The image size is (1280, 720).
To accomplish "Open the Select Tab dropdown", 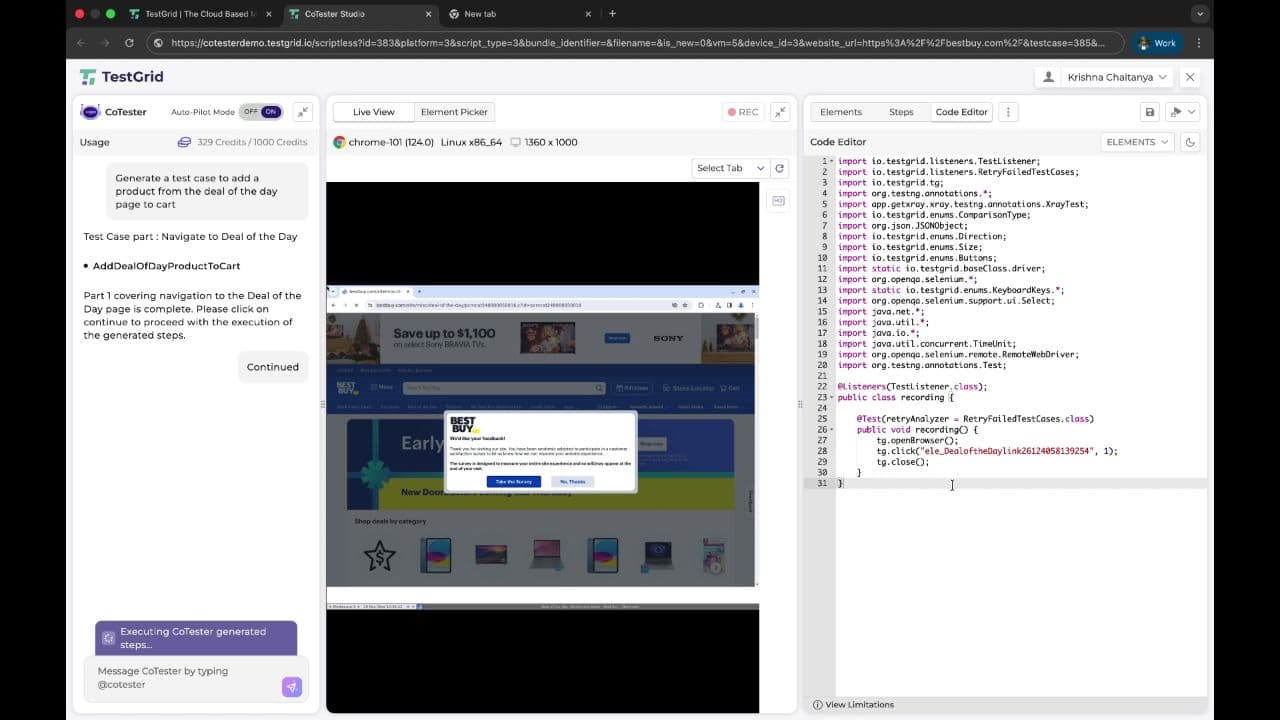I will click(x=729, y=168).
